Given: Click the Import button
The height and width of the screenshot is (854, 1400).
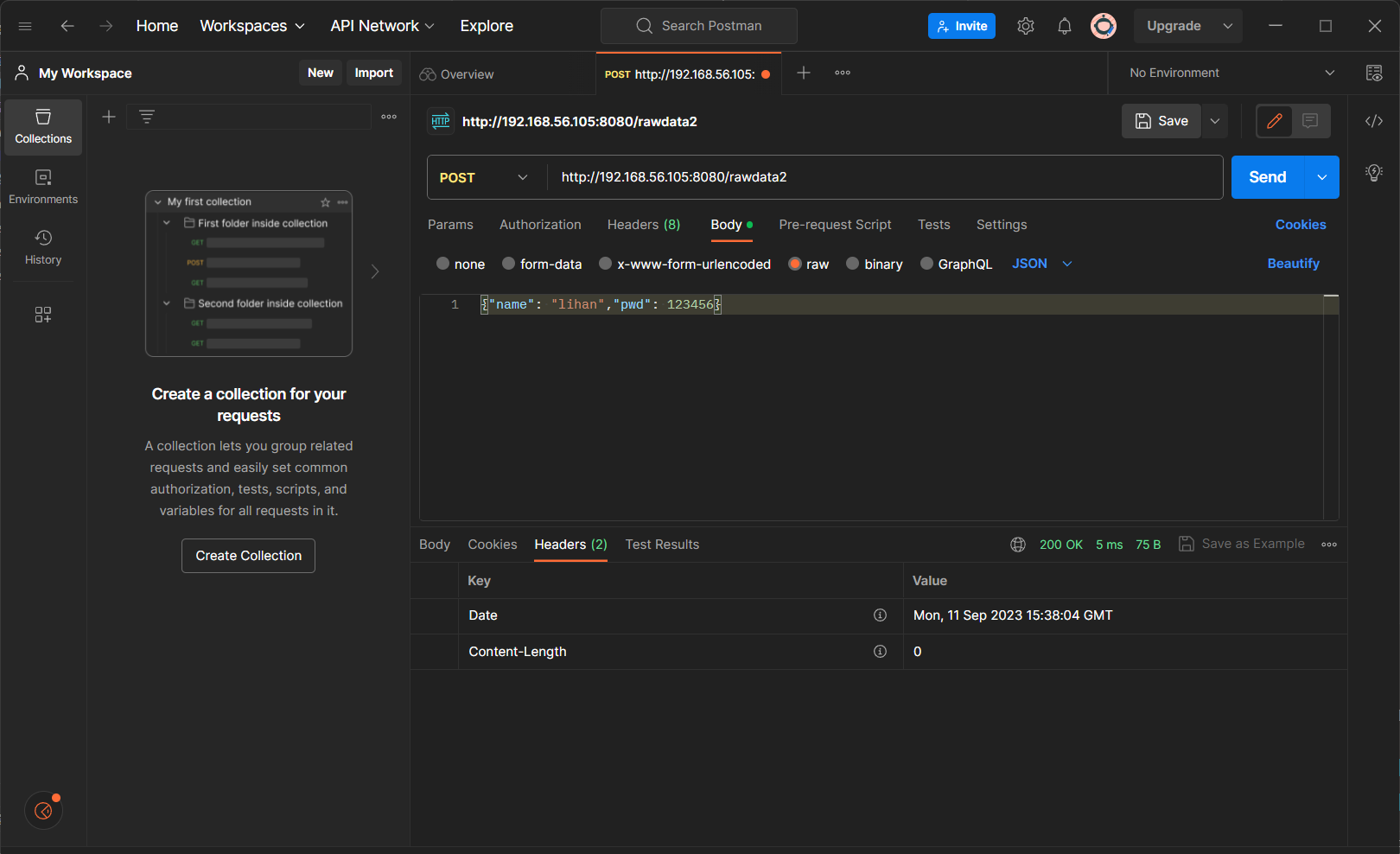Looking at the screenshot, I should coord(374,73).
